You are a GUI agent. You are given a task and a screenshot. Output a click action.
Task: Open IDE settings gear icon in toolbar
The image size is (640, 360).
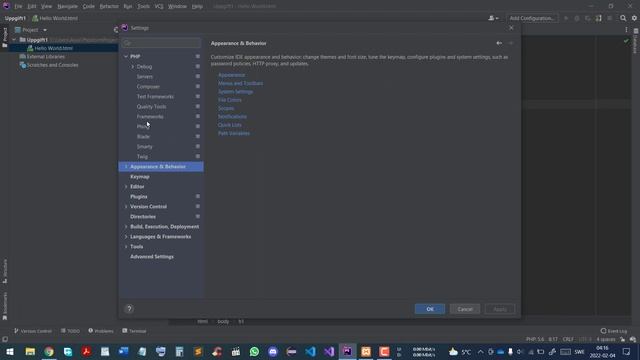[x=634, y=18]
